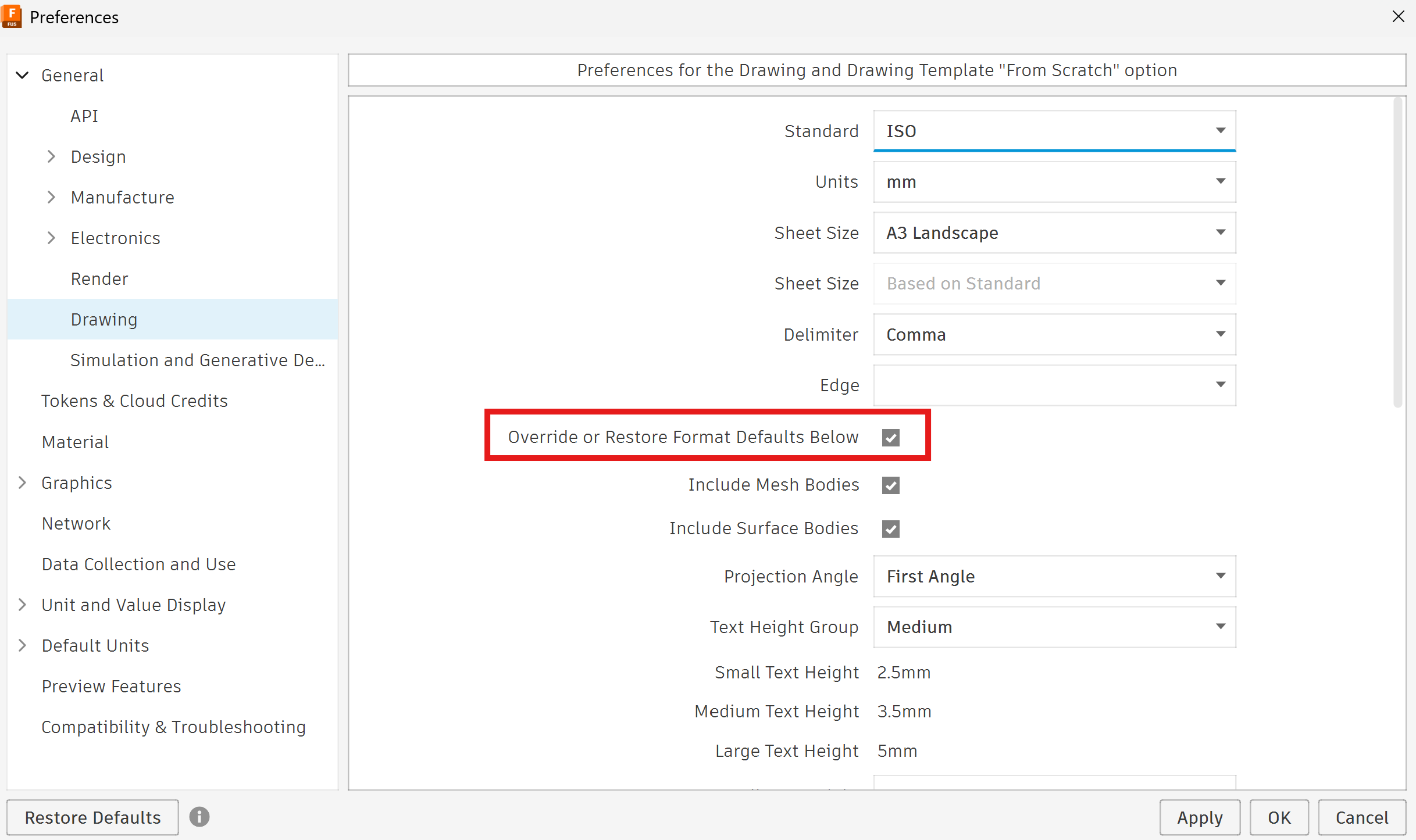Confirm with the OK button
This screenshot has width=1416, height=840.
tap(1279, 817)
